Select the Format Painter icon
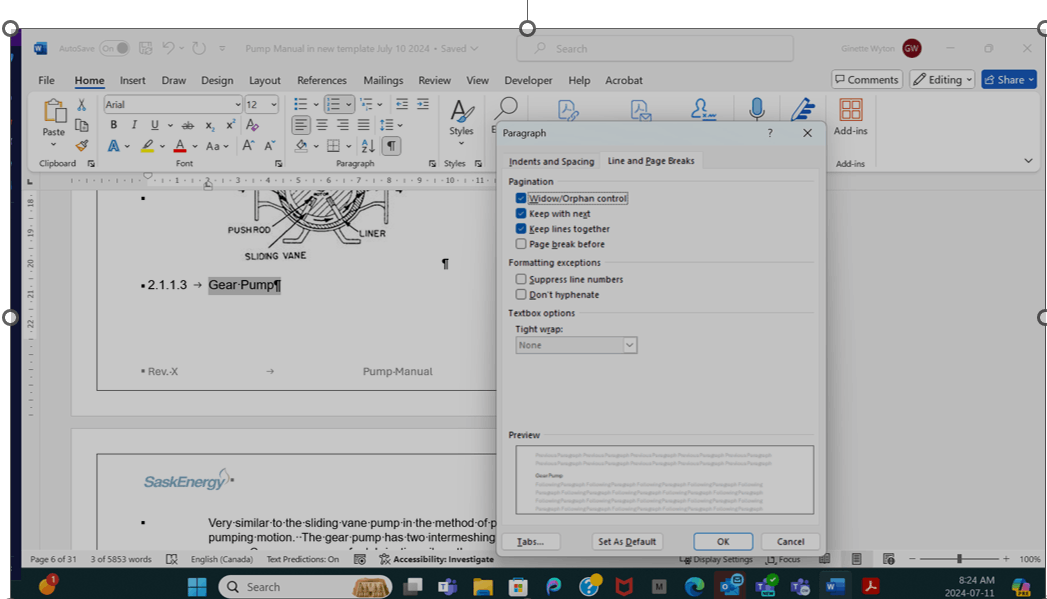The image size is (1047, 599). click(x=82, y=145)
